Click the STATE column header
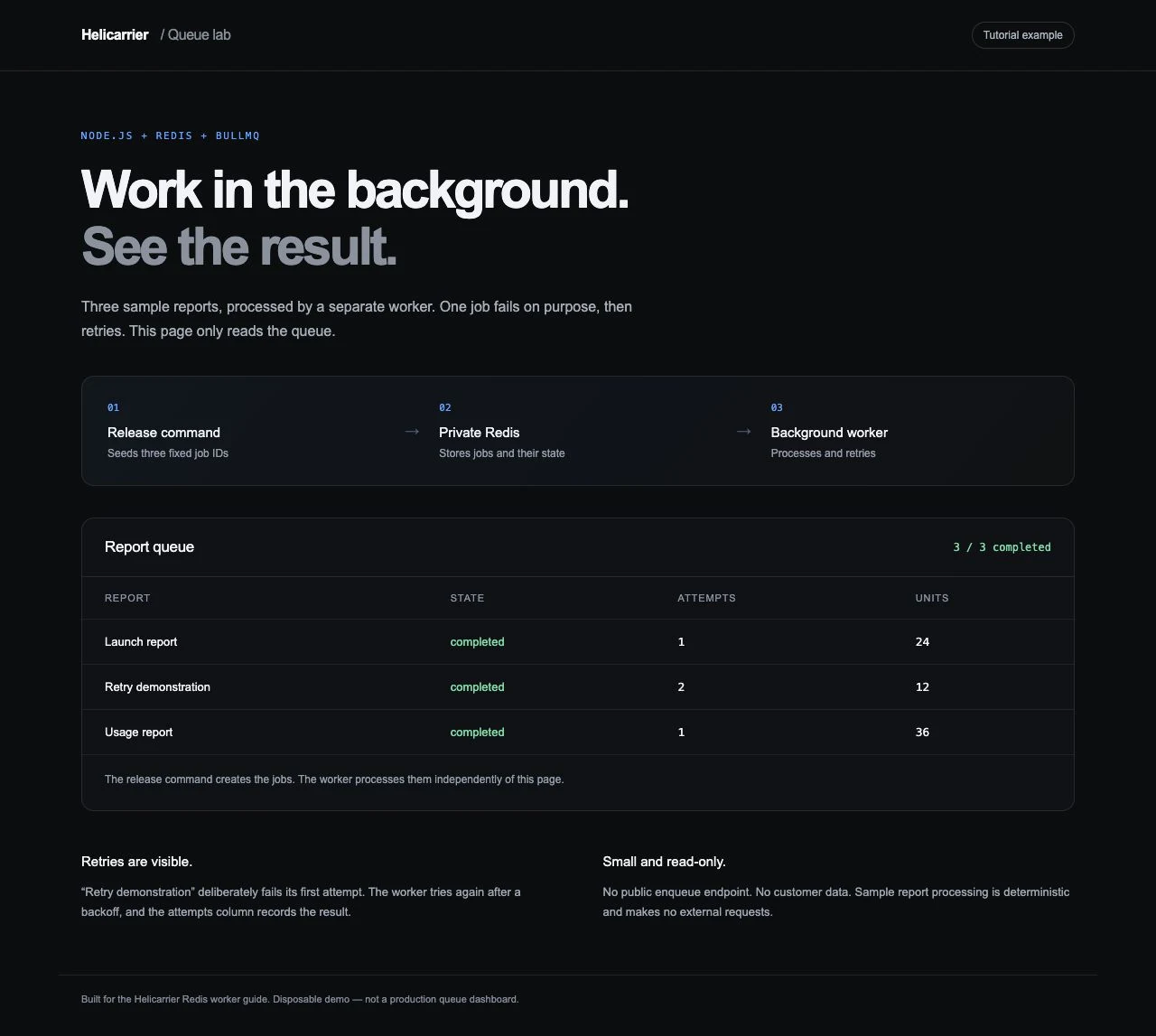This screenshot has width=1156, height=1036. click(467, 598)
